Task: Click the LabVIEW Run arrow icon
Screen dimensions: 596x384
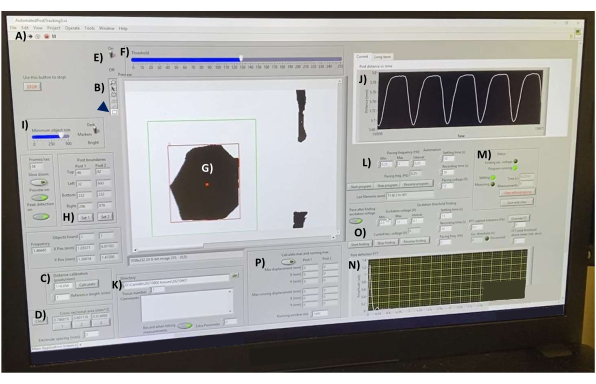Action: click(x=30, y=36)
